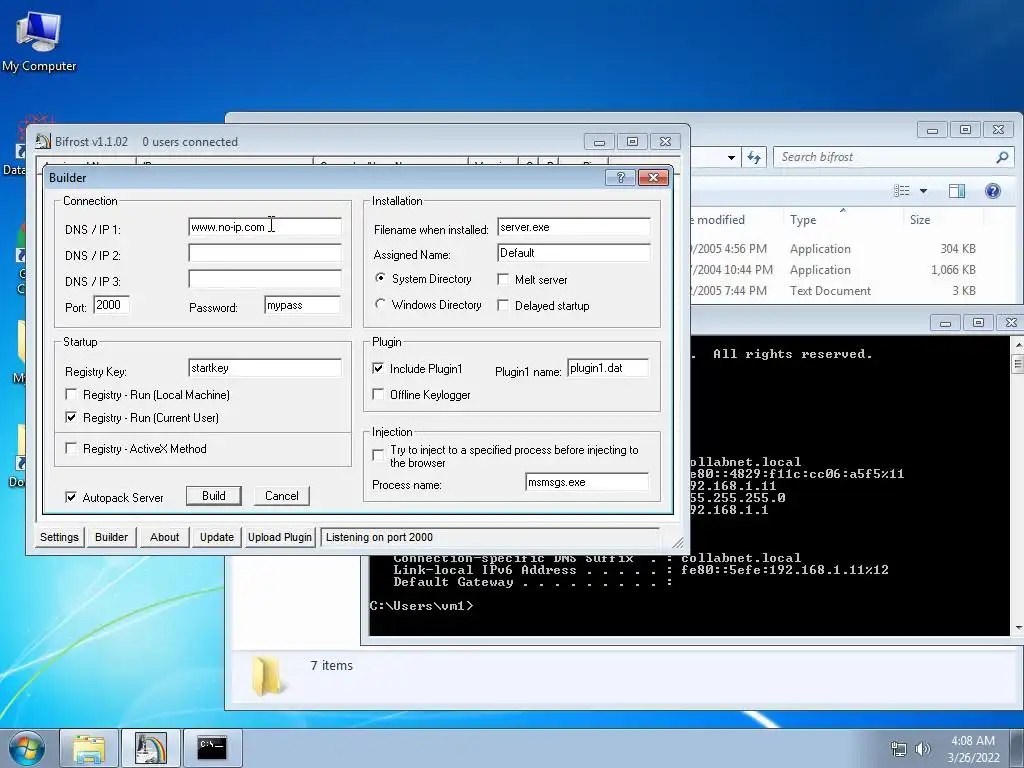Open the view options dropdown arrow in Explorer

[923, 191]
